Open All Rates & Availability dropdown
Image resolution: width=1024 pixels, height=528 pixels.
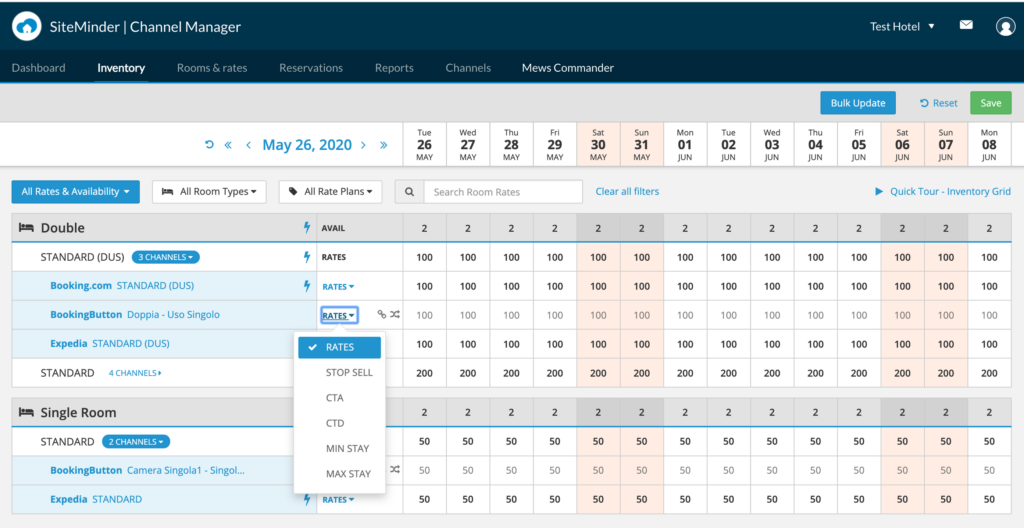pyautogui.click(x=76, y=191)
